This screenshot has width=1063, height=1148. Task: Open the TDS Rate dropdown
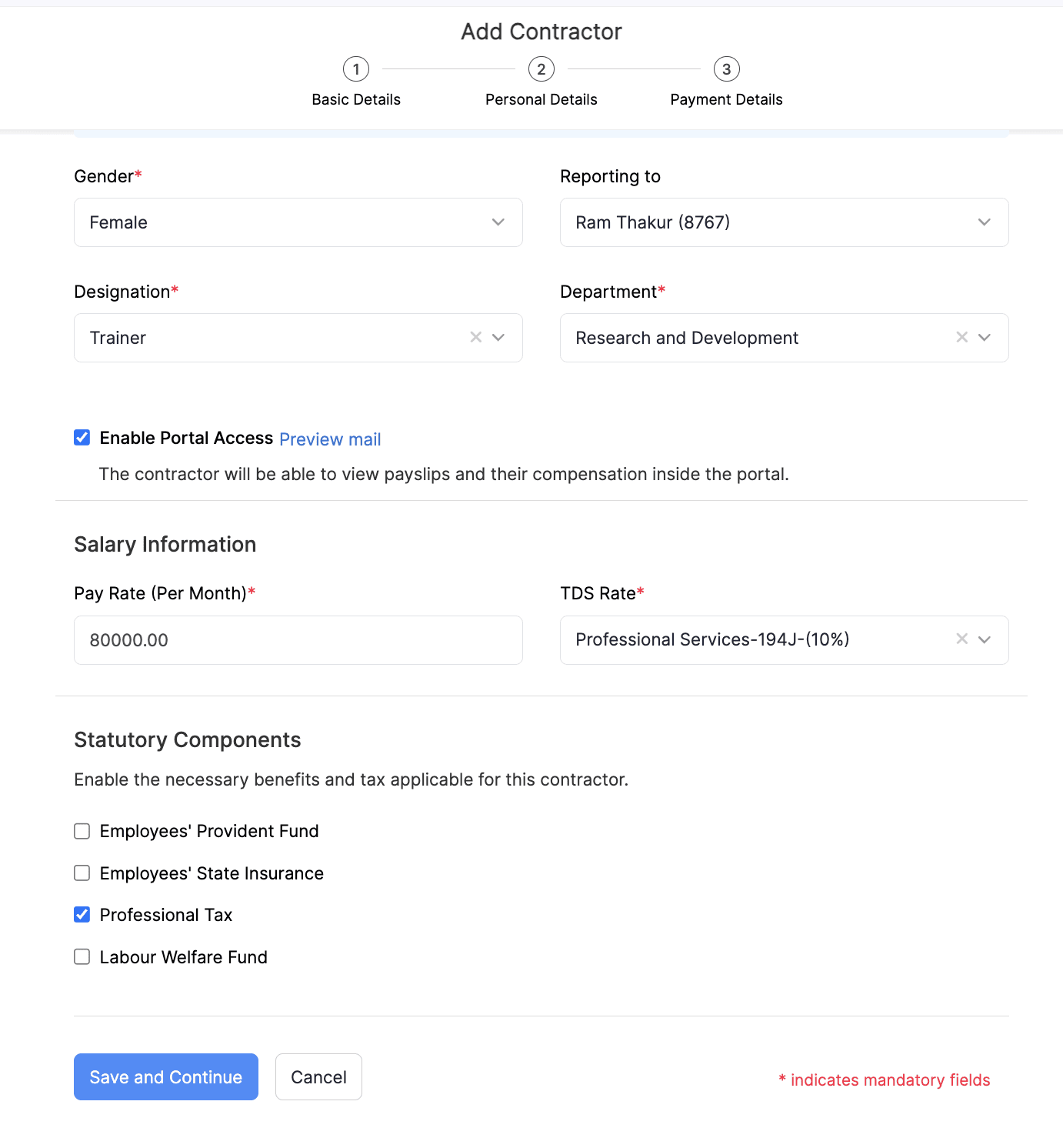(985, 639)
